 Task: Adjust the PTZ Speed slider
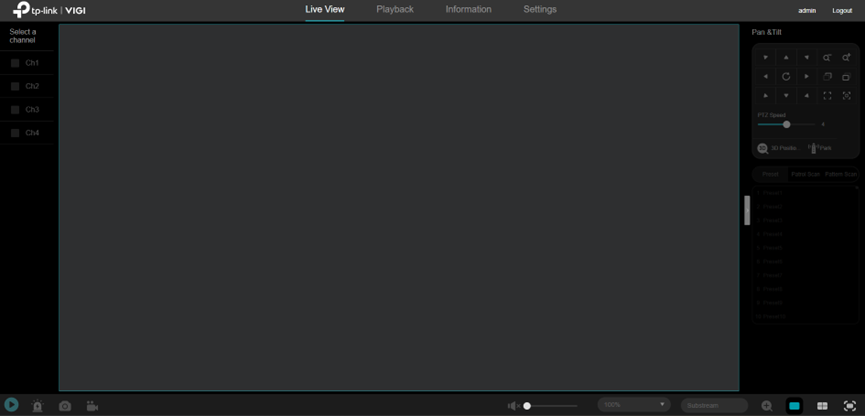[x=787, y=124]
